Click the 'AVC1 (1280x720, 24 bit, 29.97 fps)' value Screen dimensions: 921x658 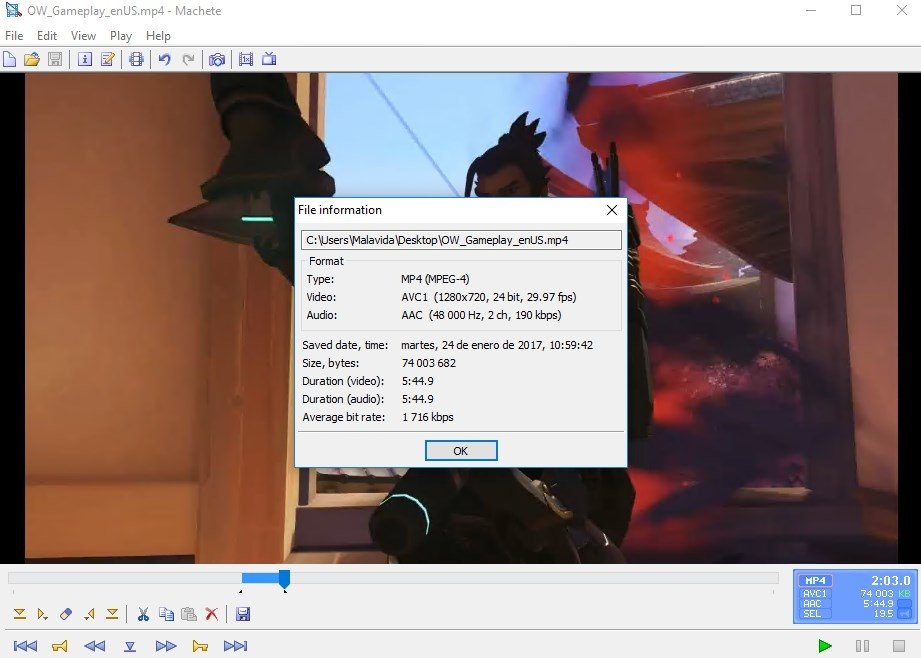pyautogui.click(x=489, y=297)
